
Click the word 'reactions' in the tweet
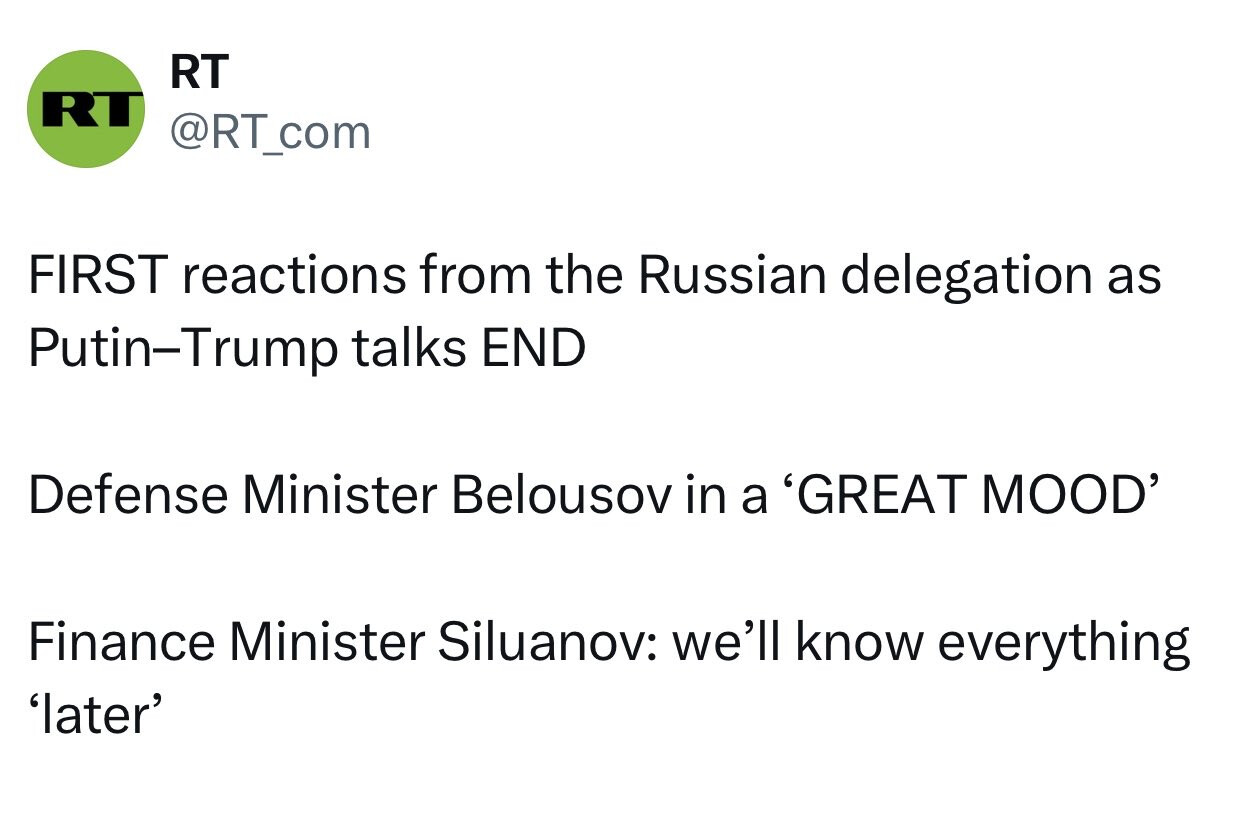pyautogui.click(x=294, y=275)
